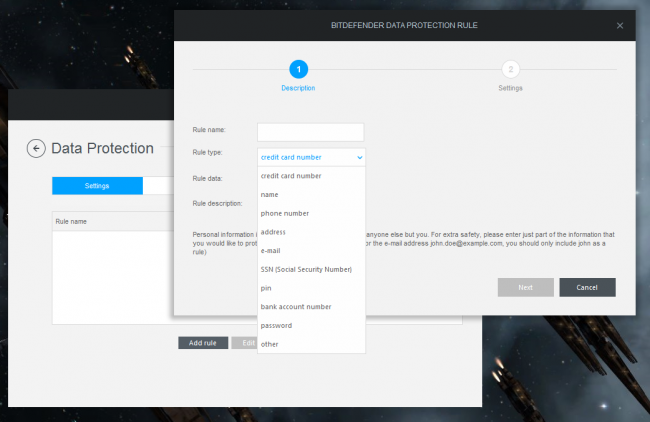Click the Edit button behind the dropdown
The width and height of the screenshot is (650, 422).
pyautogui.click(x=245, y=343)
